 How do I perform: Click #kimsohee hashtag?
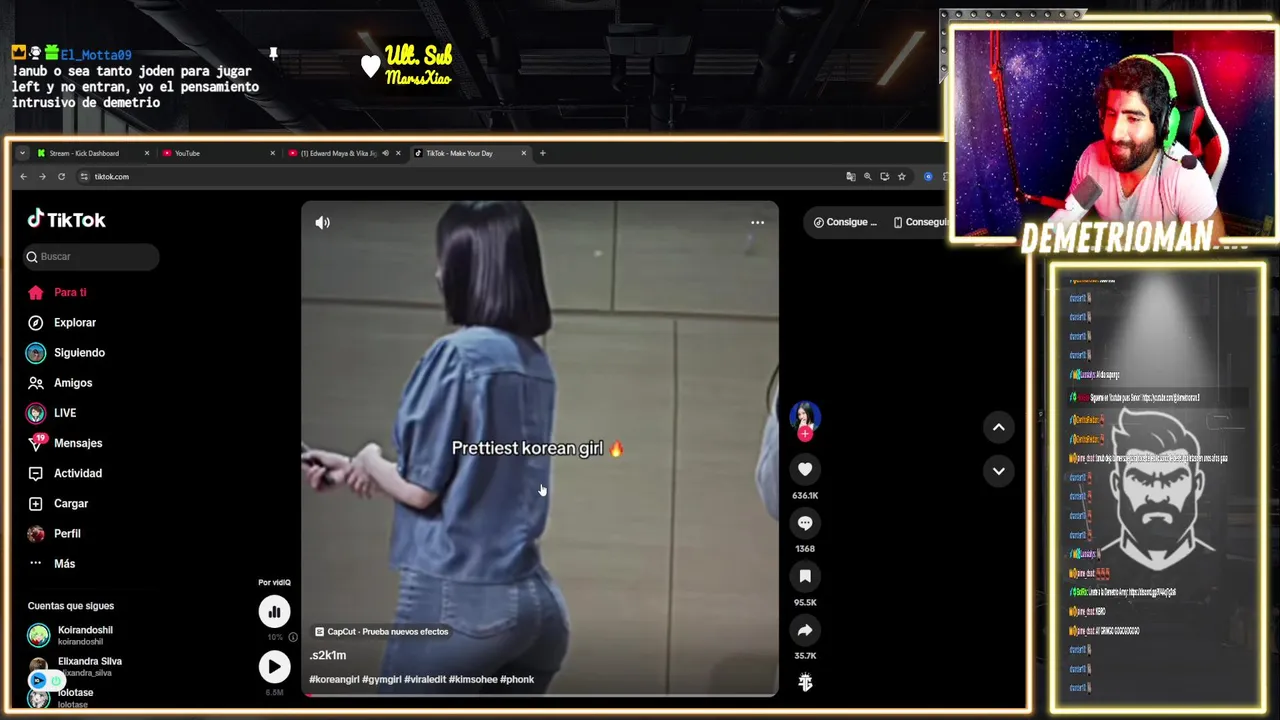click(x=472, y=680)
